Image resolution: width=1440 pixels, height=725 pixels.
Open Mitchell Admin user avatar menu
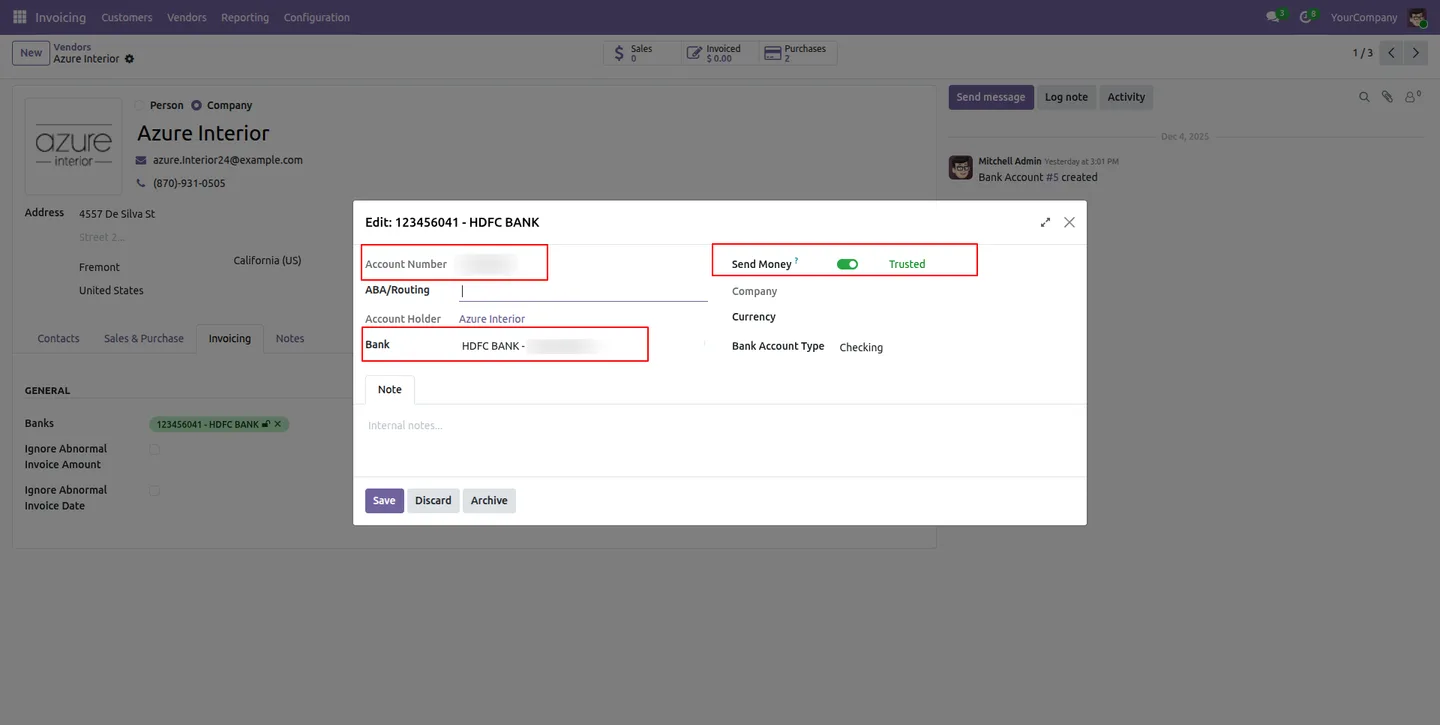point(1417,17)
